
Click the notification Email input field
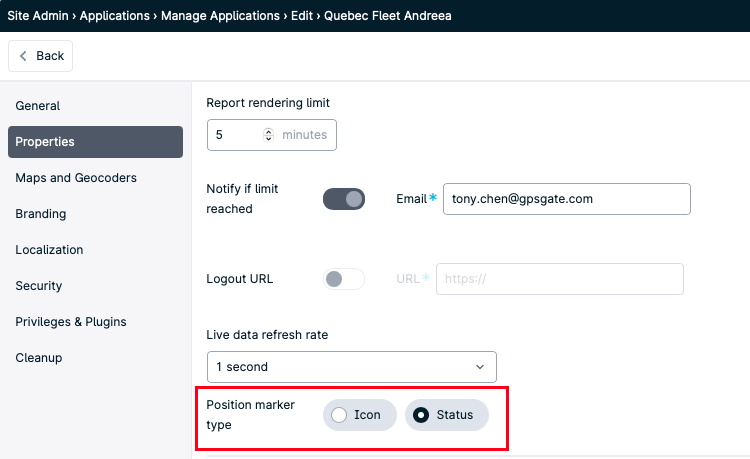567,199
